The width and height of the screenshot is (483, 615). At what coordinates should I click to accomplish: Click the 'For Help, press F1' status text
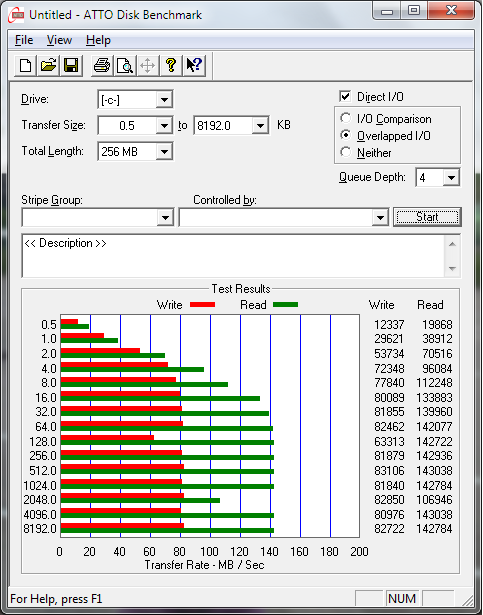tap(56, 599)
